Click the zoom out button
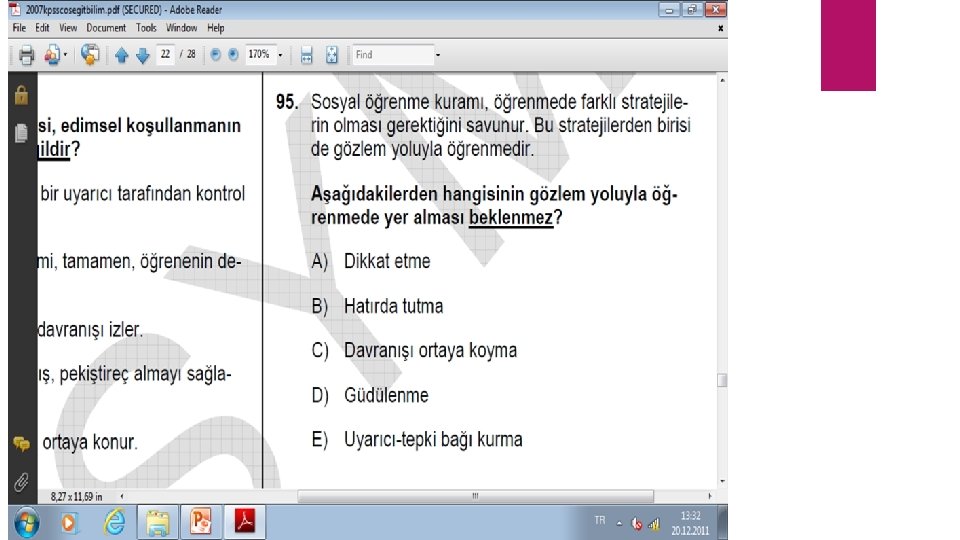 pos(216,54)
